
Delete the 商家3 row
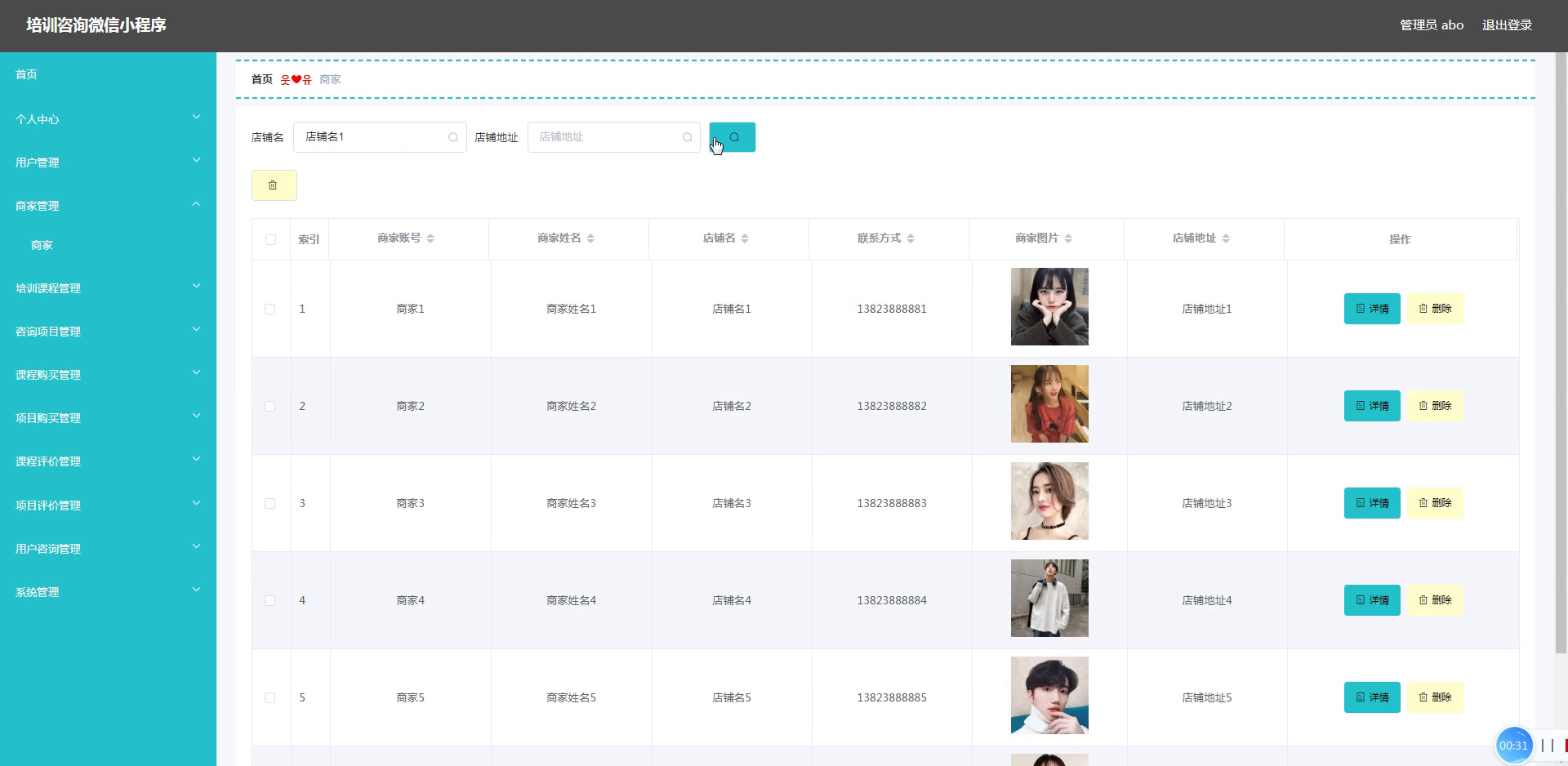click(1435, 503)
